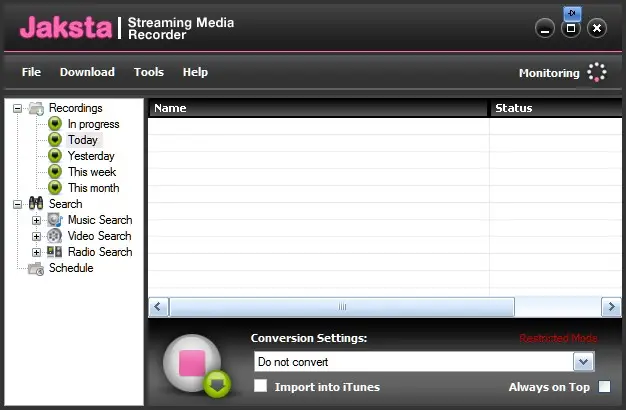Open the Download menu
The width and height of the screenshot is (626, 410).
87,72
